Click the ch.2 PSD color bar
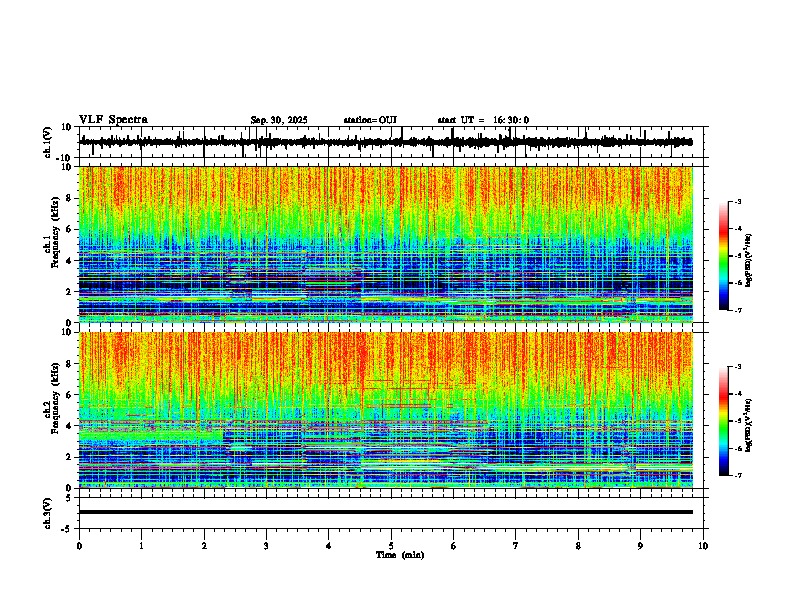The width and height of the screenshot is (792, 612). [723, 421]
